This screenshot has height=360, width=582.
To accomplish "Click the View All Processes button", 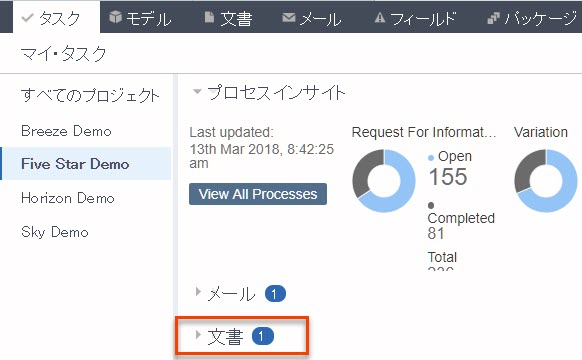I will point(258,194).
